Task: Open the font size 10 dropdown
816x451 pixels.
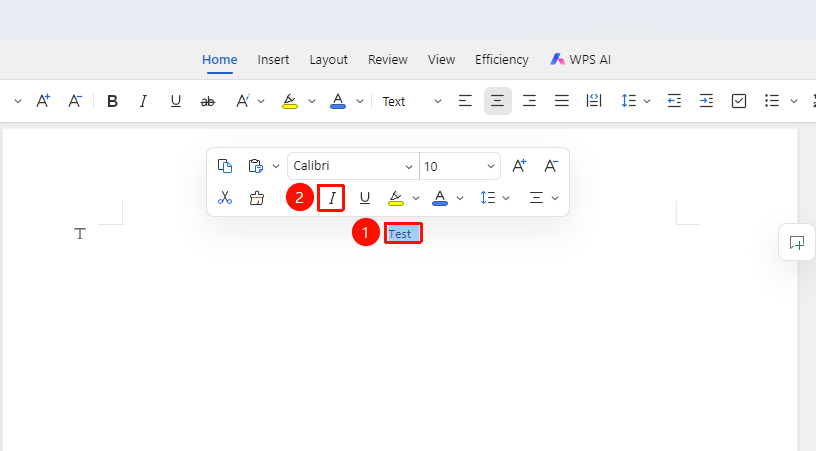Action: click(460, 166)
